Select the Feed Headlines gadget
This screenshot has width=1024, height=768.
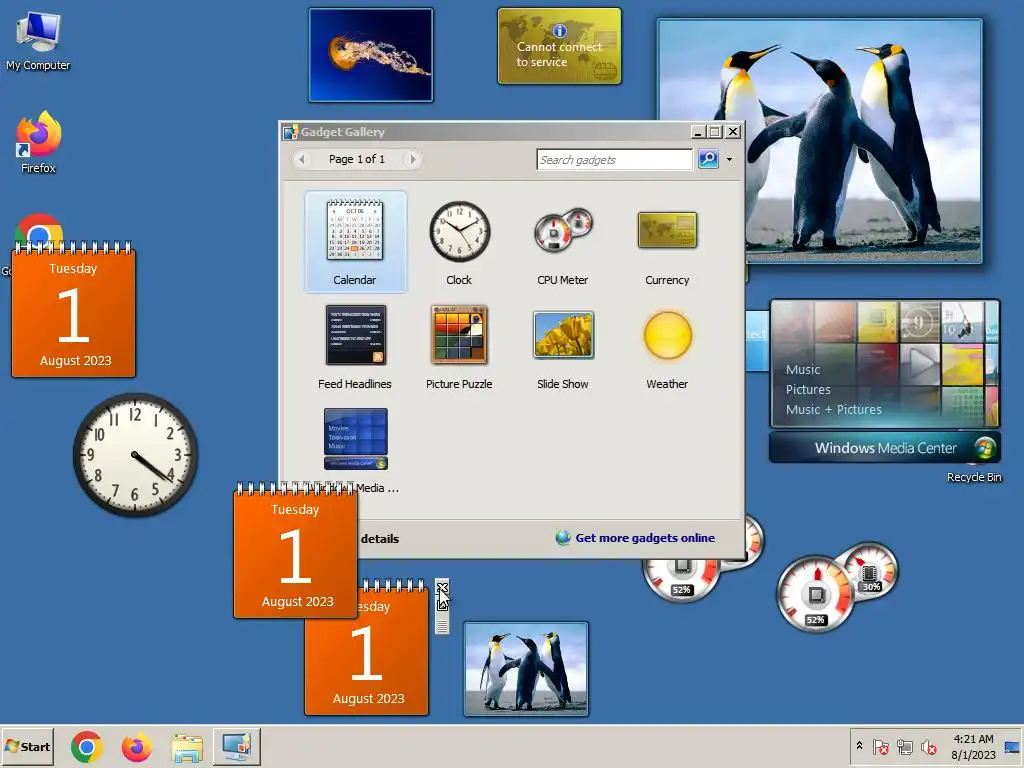point(355,346)
